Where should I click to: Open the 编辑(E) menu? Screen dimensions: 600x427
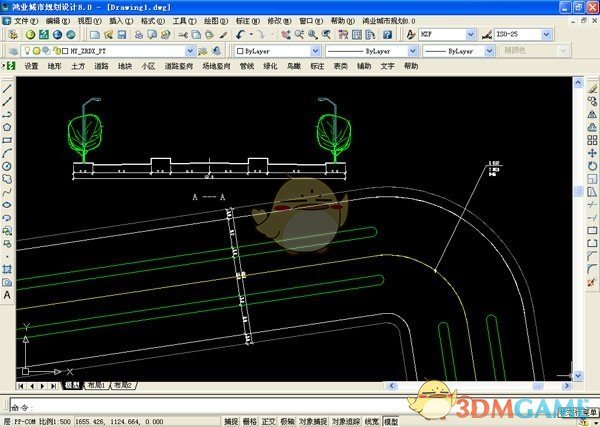57,21
